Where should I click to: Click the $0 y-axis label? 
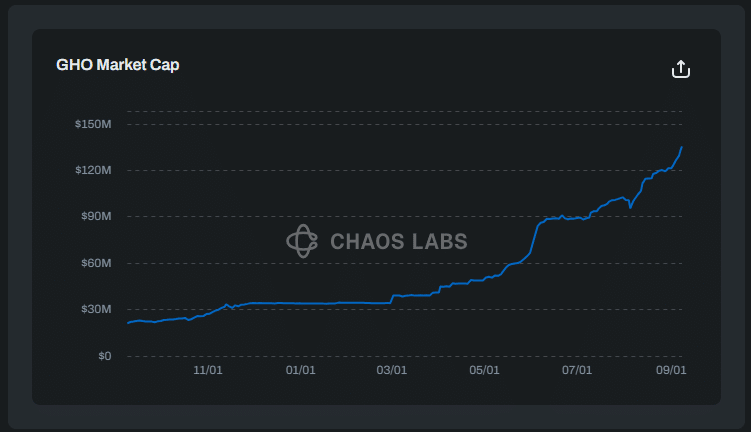104,356
